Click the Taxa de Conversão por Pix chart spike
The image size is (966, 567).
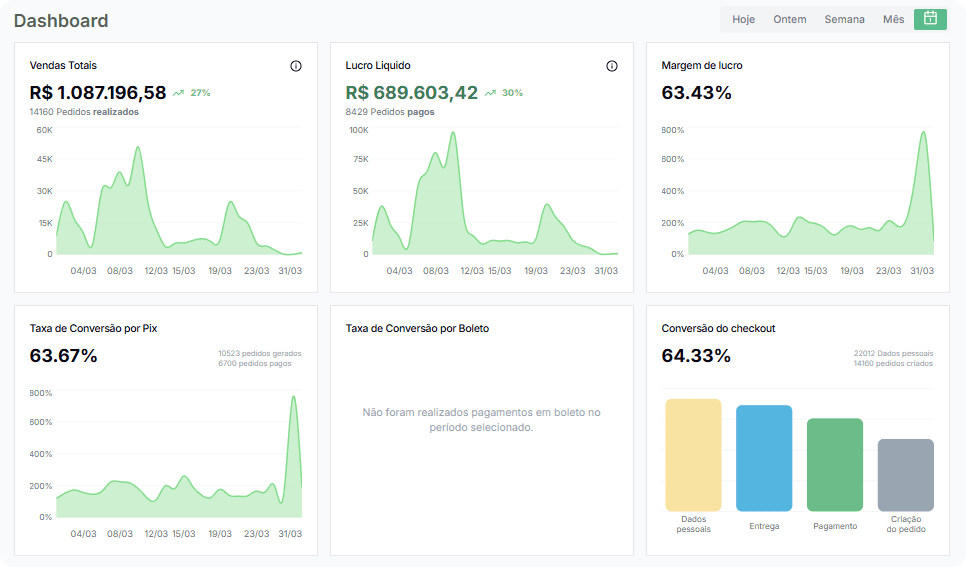pyautogui.click(x=294, y=397)
